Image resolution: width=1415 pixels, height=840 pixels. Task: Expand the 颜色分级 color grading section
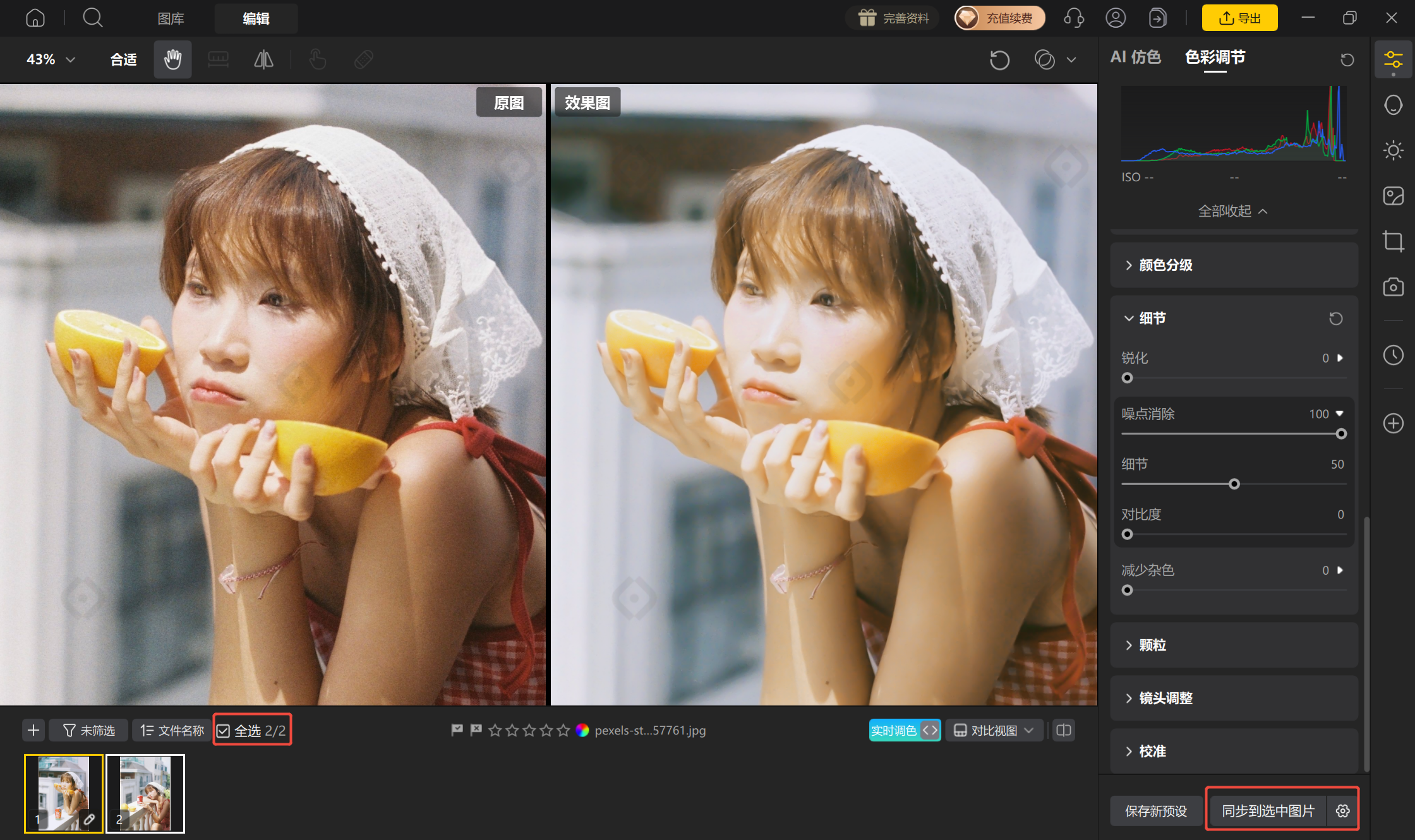[1234, 265]
